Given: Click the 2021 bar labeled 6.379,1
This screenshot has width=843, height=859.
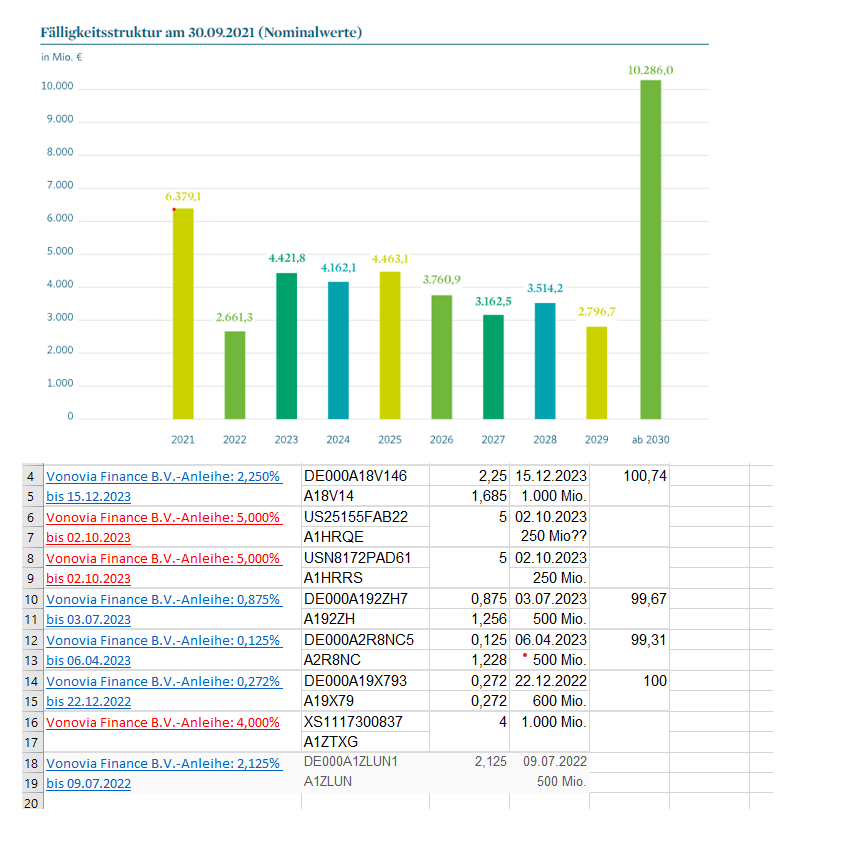Looking at the screenshot, I should click(x=183, y=313).
